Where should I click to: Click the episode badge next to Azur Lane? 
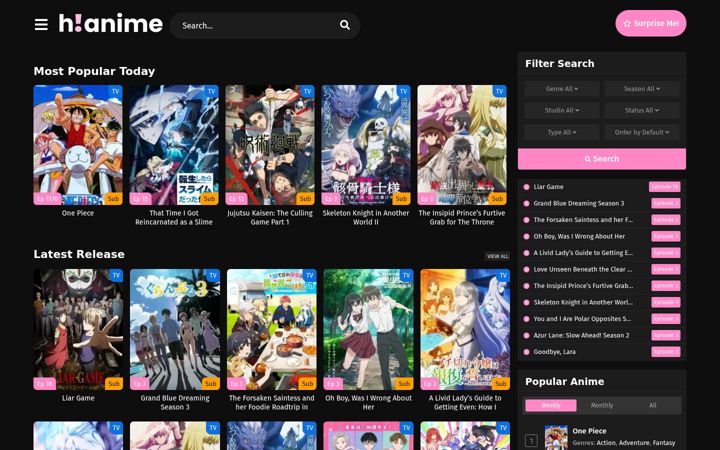click(666, 335)
